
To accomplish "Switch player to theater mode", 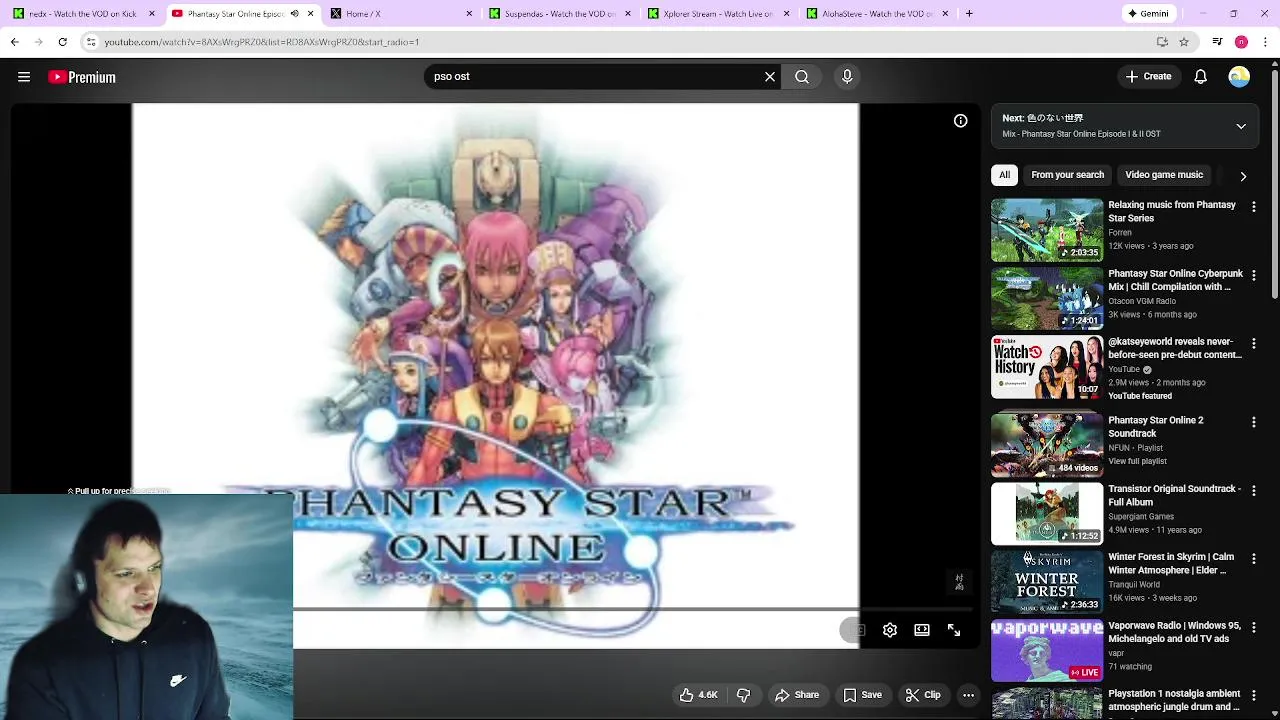I will tap(922, 630).
